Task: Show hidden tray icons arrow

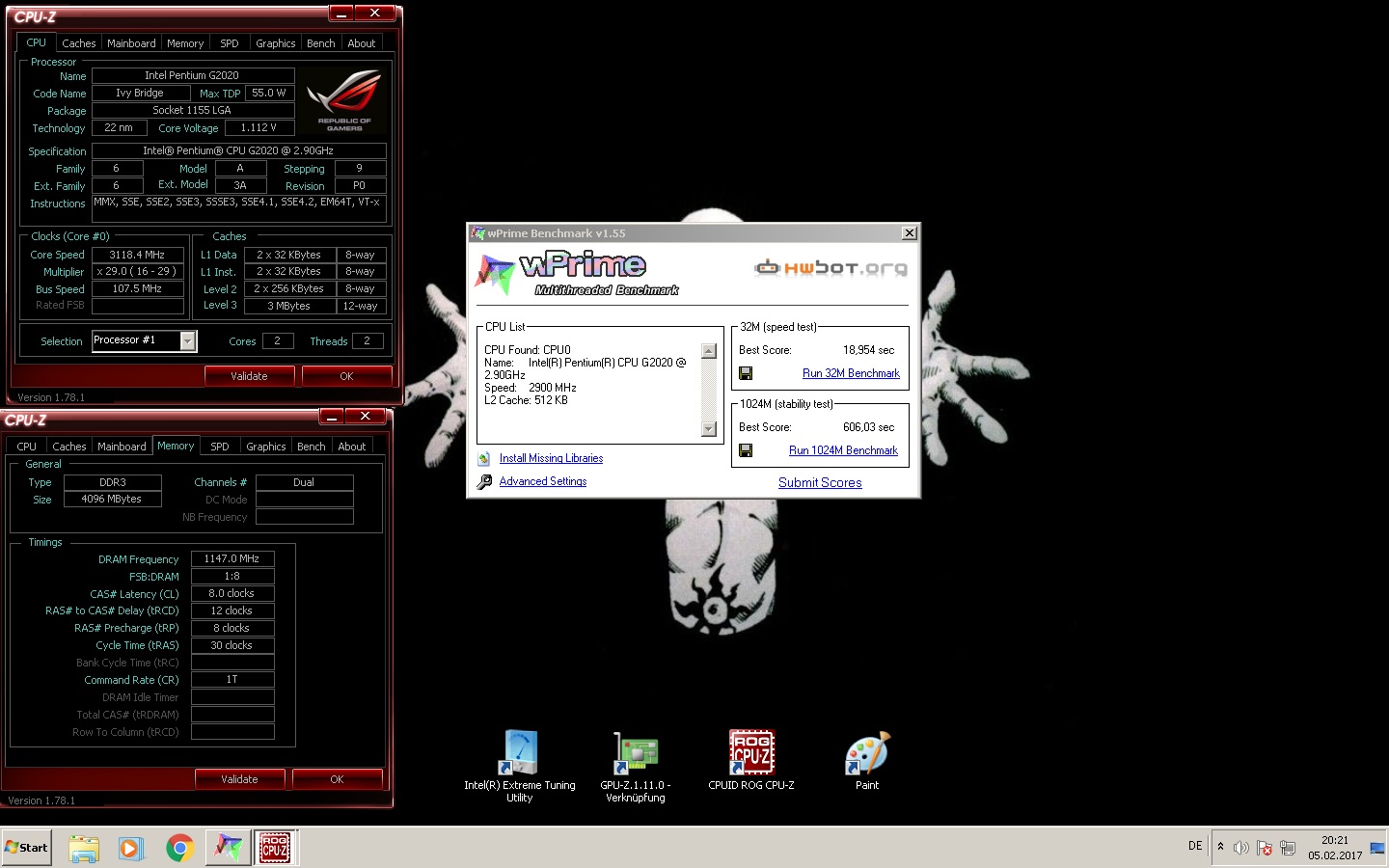Action: point(1220,847)
